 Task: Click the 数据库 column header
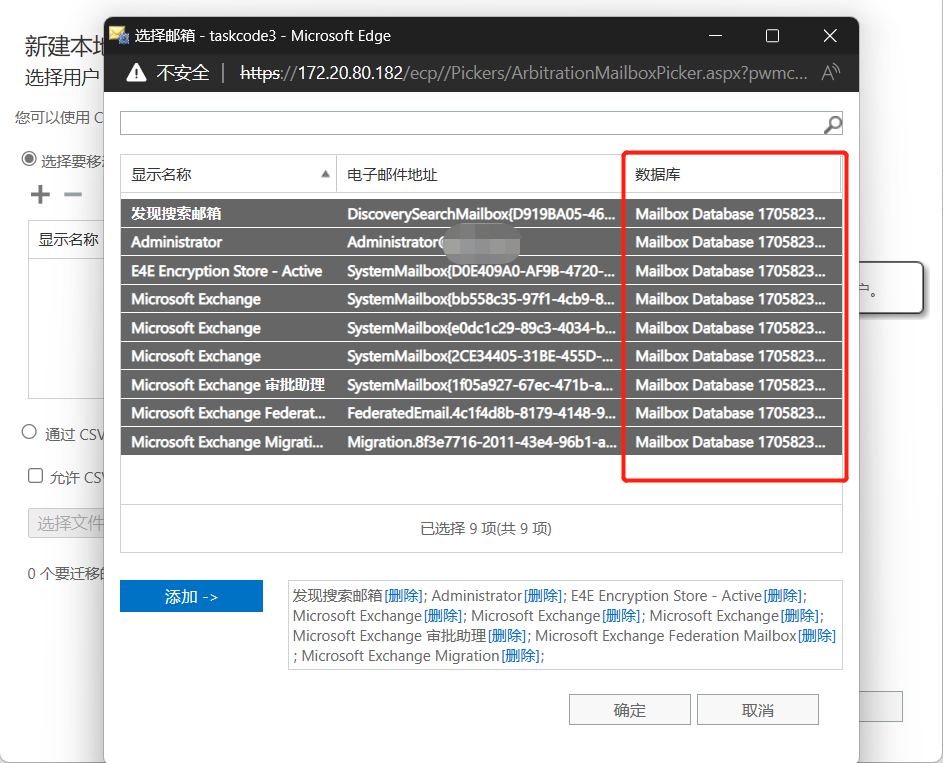click(733, 174)
